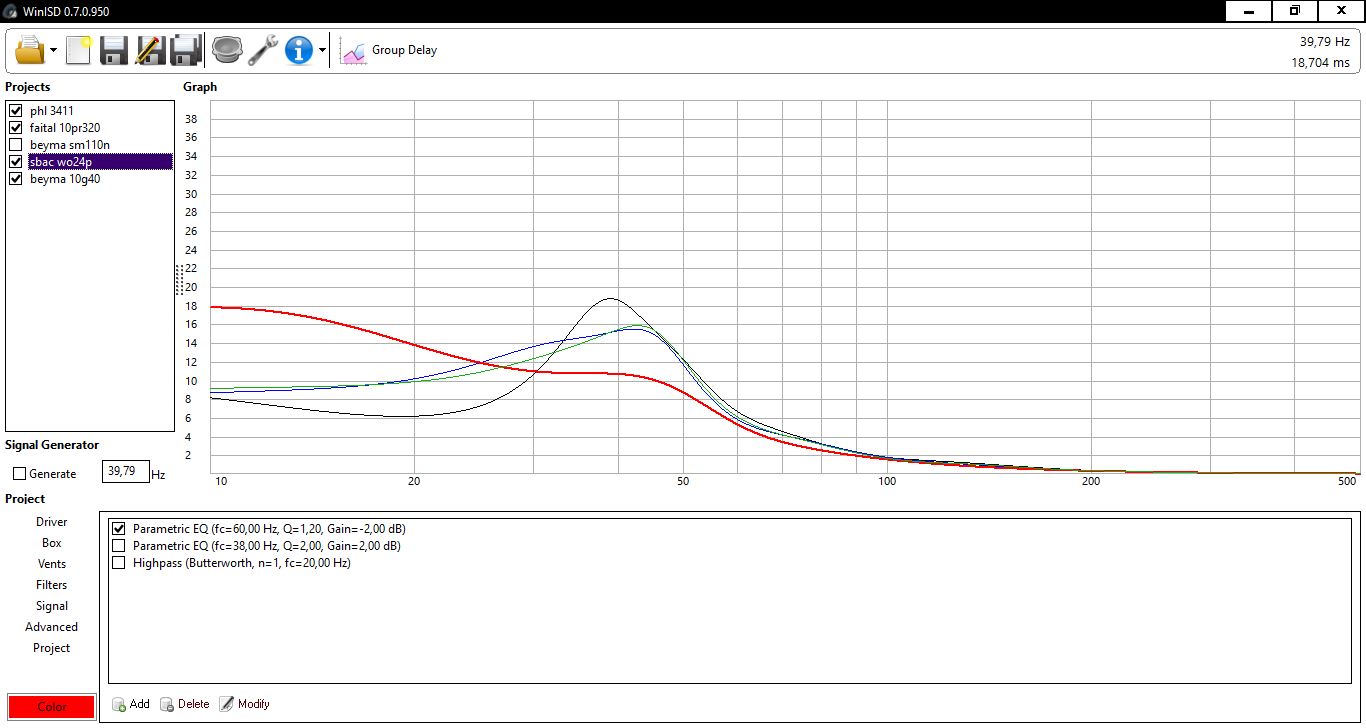Click the signal generator frequency field
Screen dimensions: 1366x728
click(x=126, y=471)
